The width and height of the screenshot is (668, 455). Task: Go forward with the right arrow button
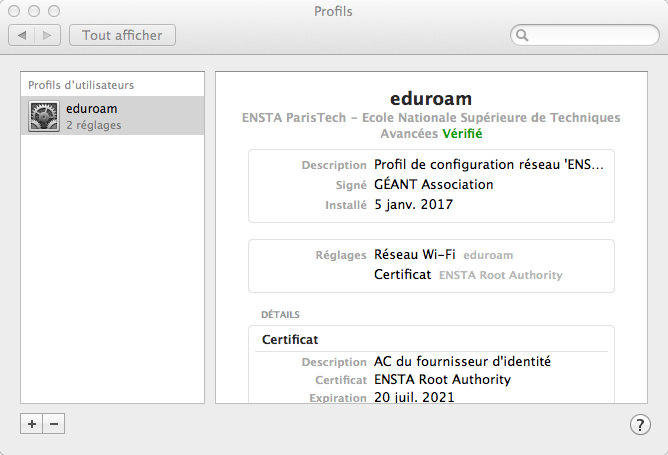pos(47,35)
